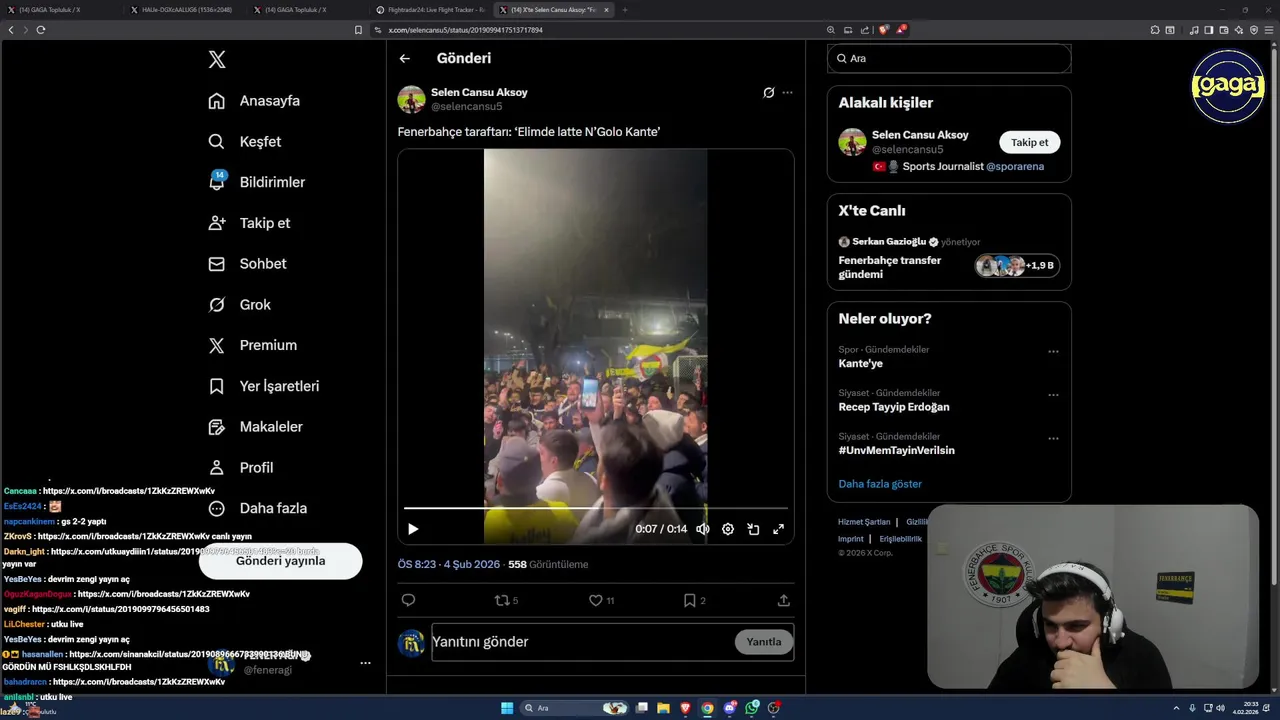
Task: Share the post
Action: 784,600
